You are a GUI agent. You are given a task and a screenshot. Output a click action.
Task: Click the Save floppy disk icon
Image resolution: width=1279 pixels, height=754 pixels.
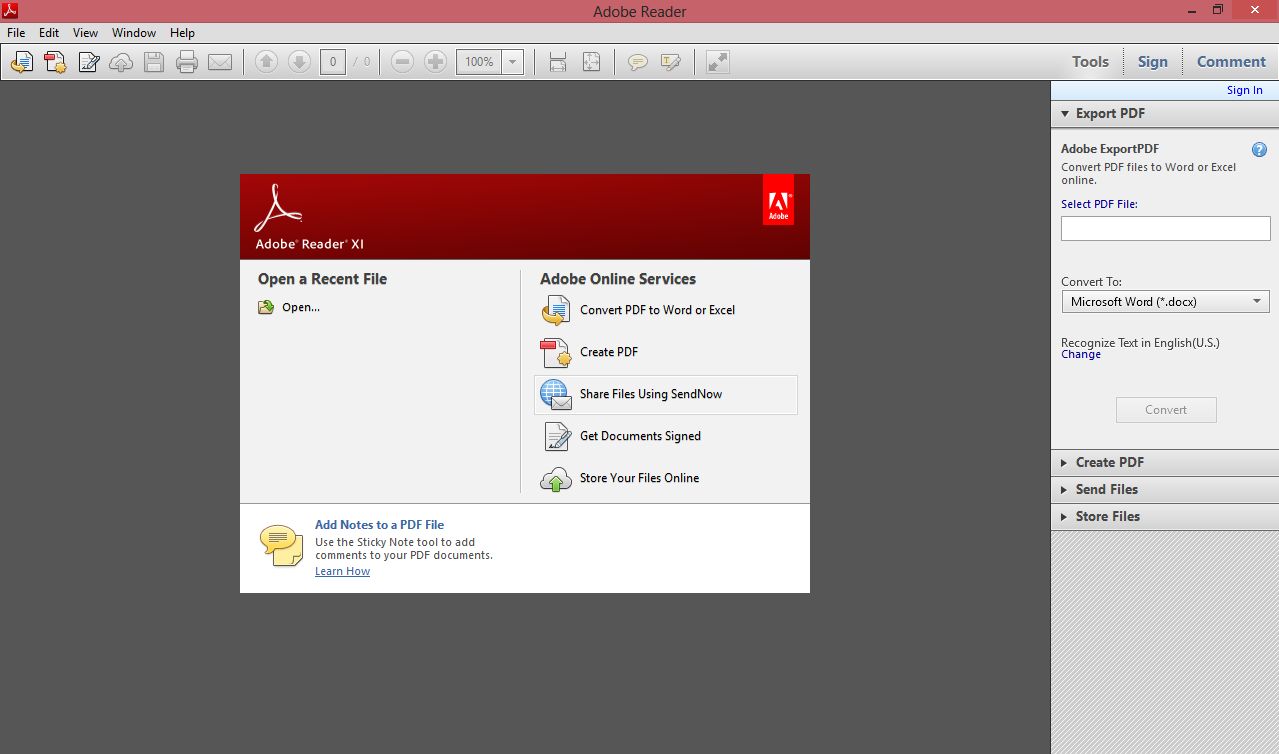pyautogui.click(x=153, y=62)
